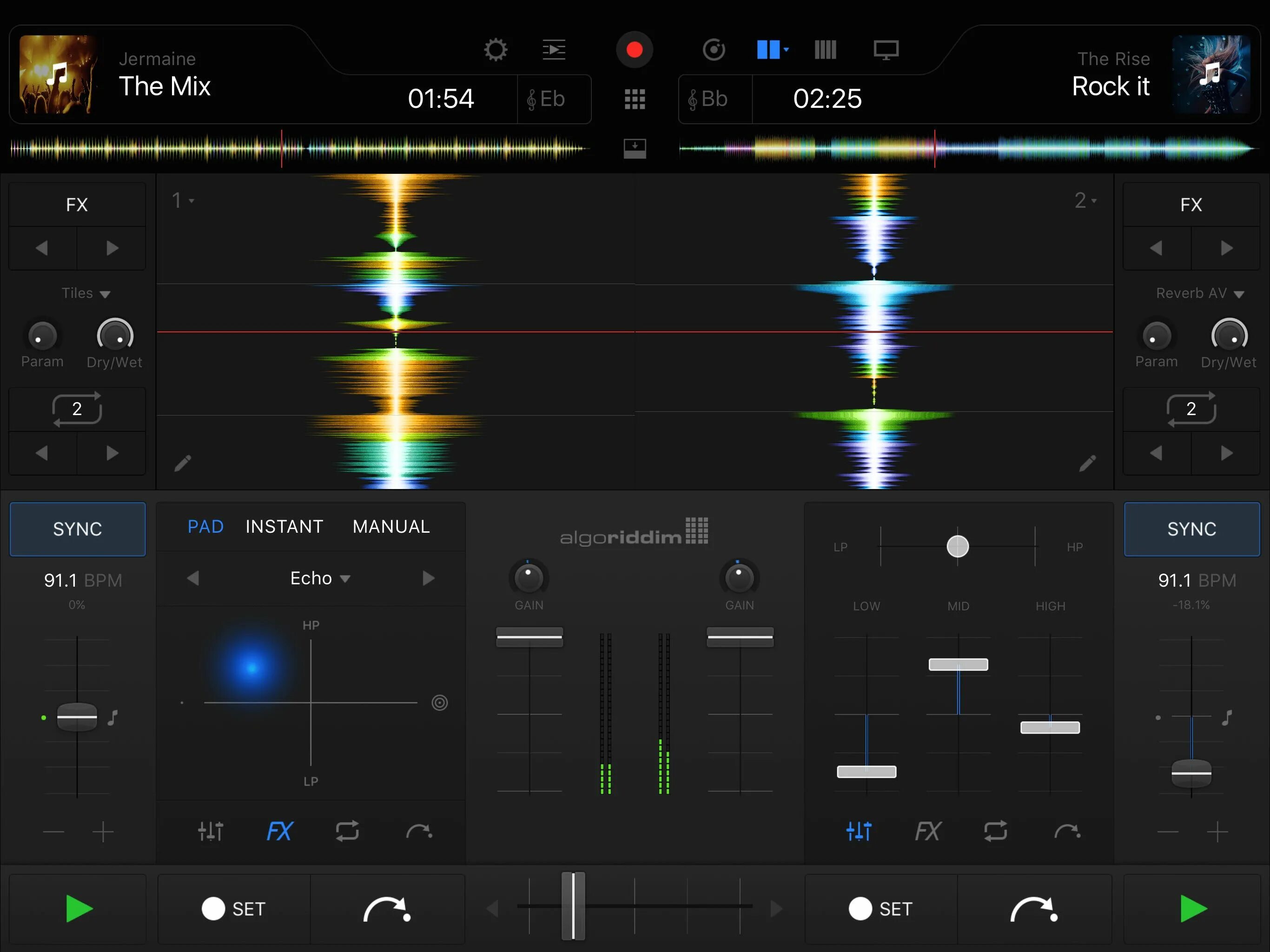Expand the Echo effect selector
Viewport: 1270px width, 952px height.
point(320,578)
